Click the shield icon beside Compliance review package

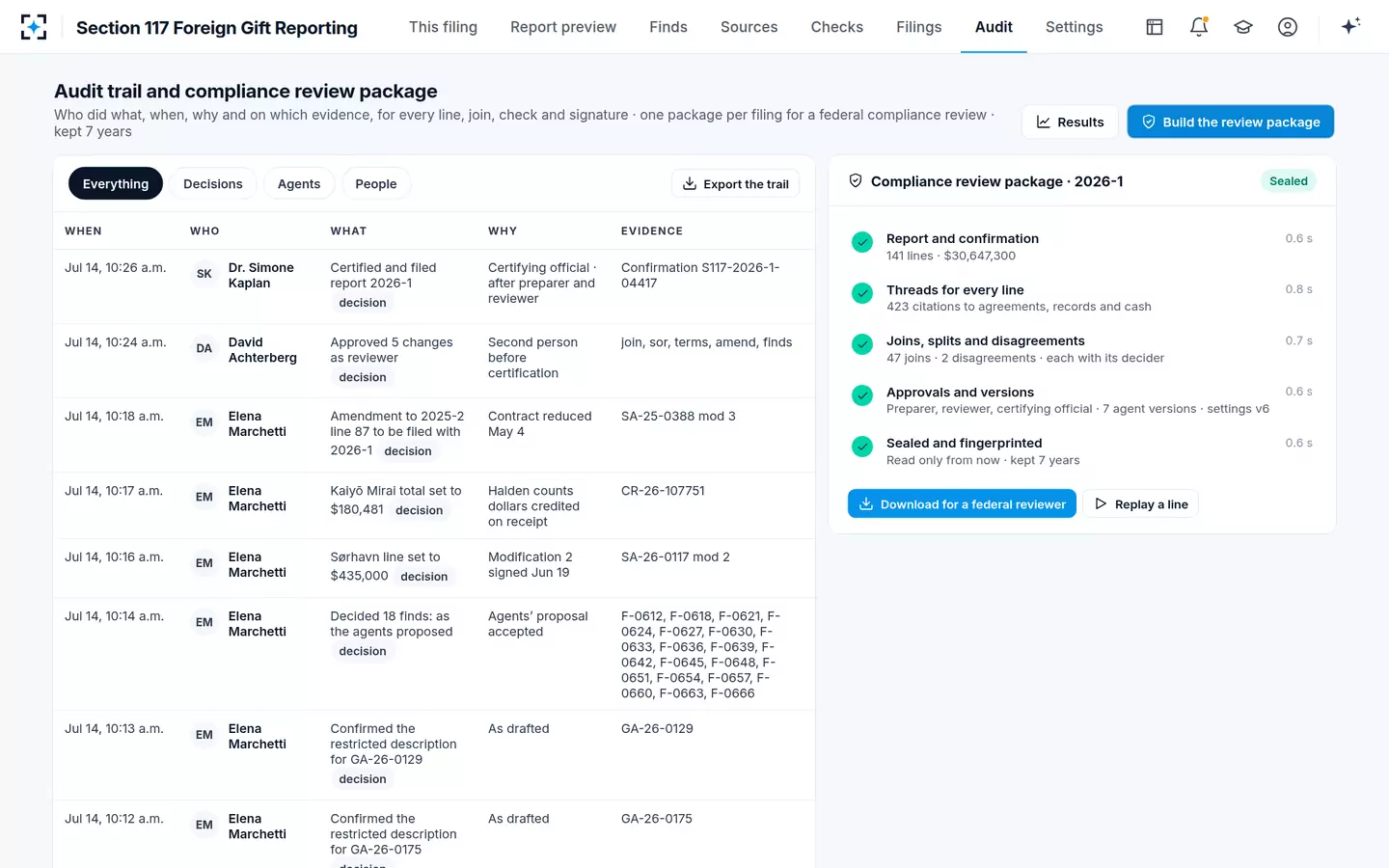856,181
